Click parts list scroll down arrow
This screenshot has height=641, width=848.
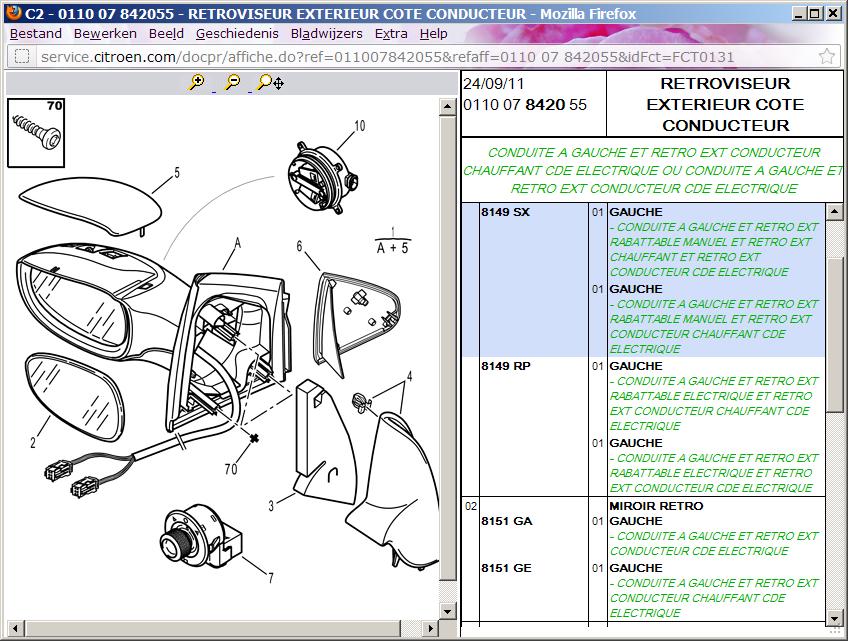[x=834, y=618]
